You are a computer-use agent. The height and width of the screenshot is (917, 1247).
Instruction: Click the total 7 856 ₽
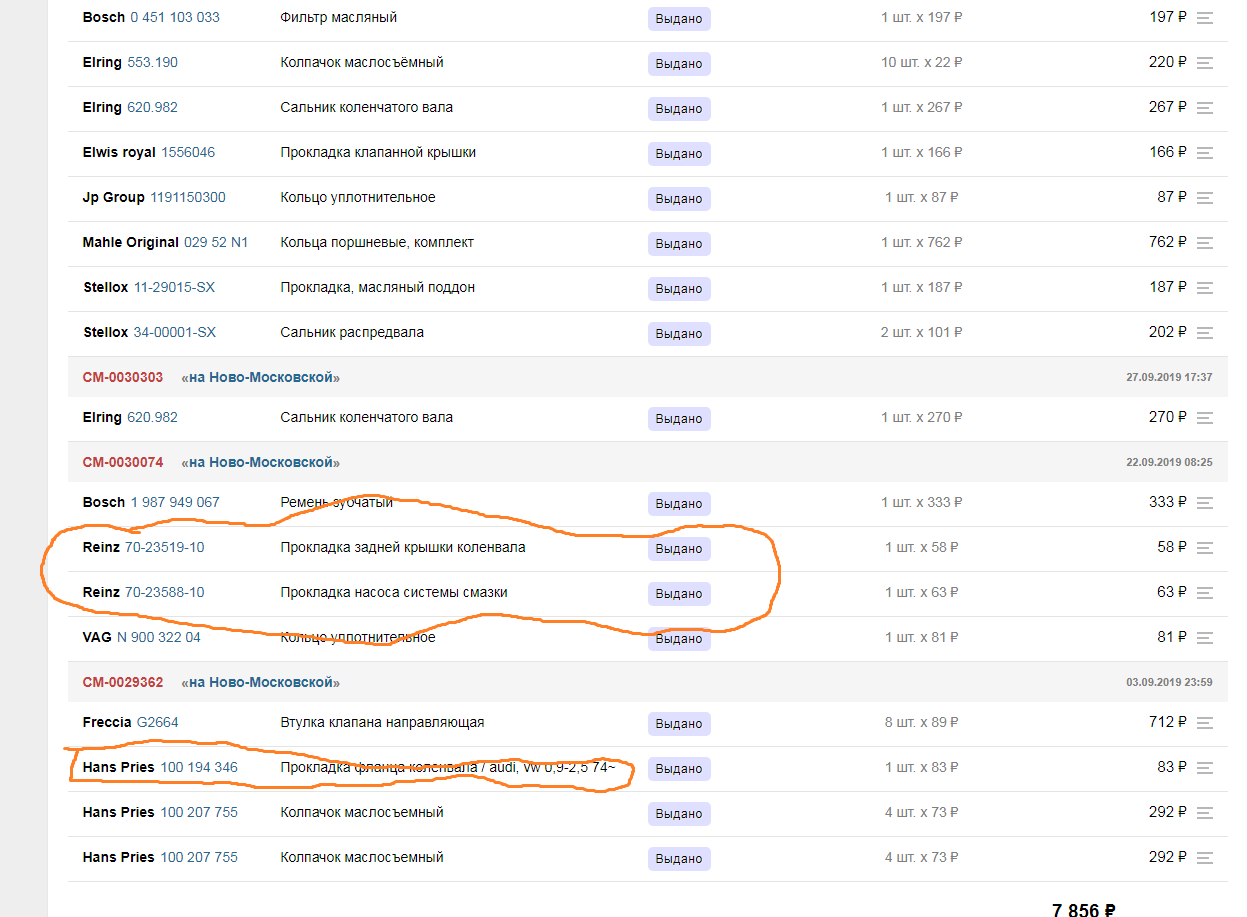pos(1083,909)
